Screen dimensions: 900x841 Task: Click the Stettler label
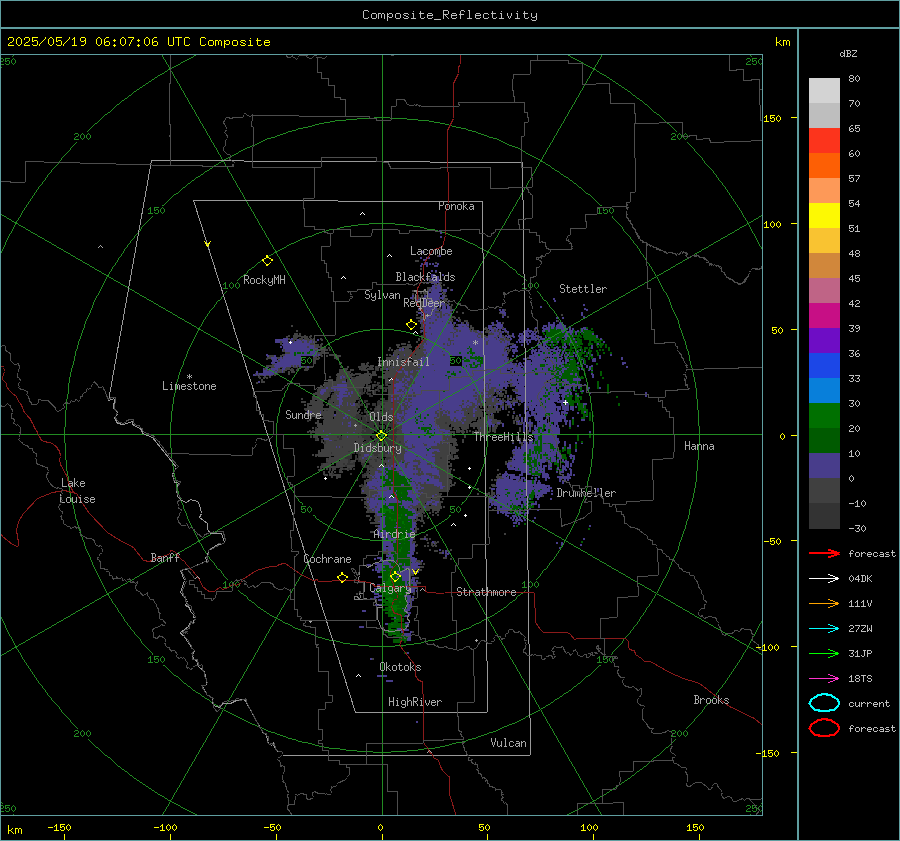pyautogui.click(x=583, y=289)
